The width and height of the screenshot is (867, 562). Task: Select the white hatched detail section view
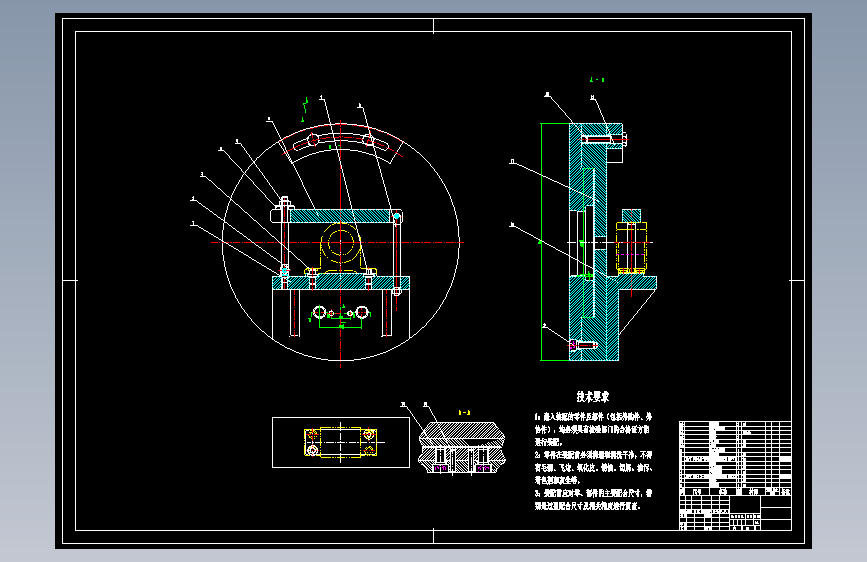point(462,447)
